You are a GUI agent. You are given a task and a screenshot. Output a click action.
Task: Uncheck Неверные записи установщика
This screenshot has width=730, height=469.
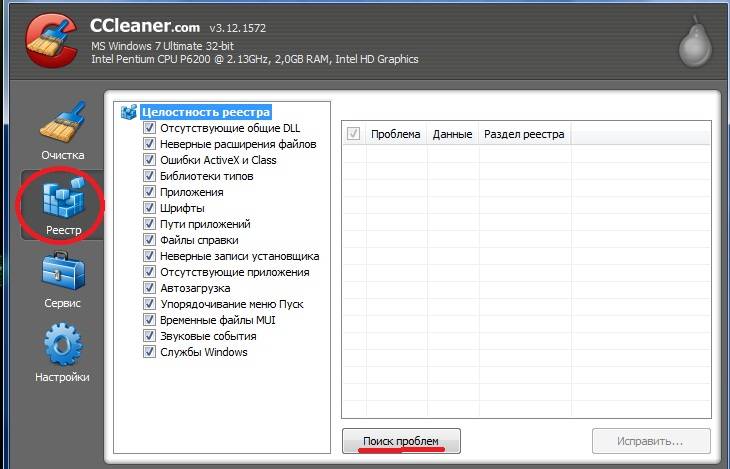click(149, 255)
